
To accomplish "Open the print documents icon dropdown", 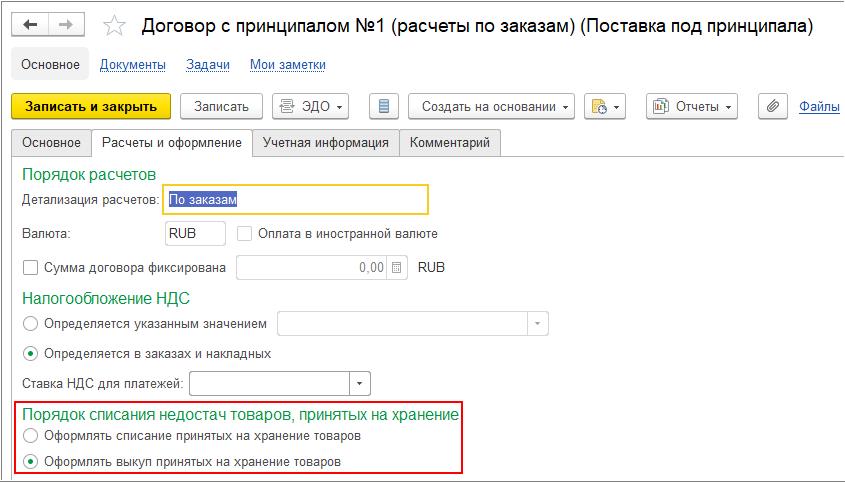I will click(607, 106).
